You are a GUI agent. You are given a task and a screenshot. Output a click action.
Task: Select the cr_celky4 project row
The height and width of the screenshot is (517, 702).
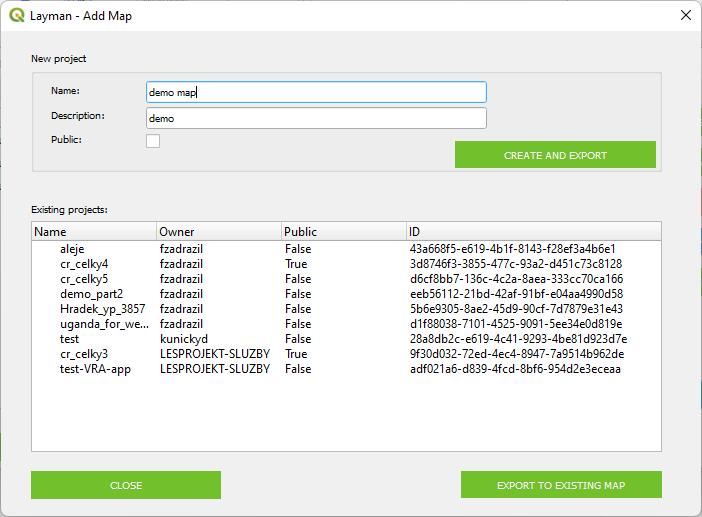coord(346,264)
